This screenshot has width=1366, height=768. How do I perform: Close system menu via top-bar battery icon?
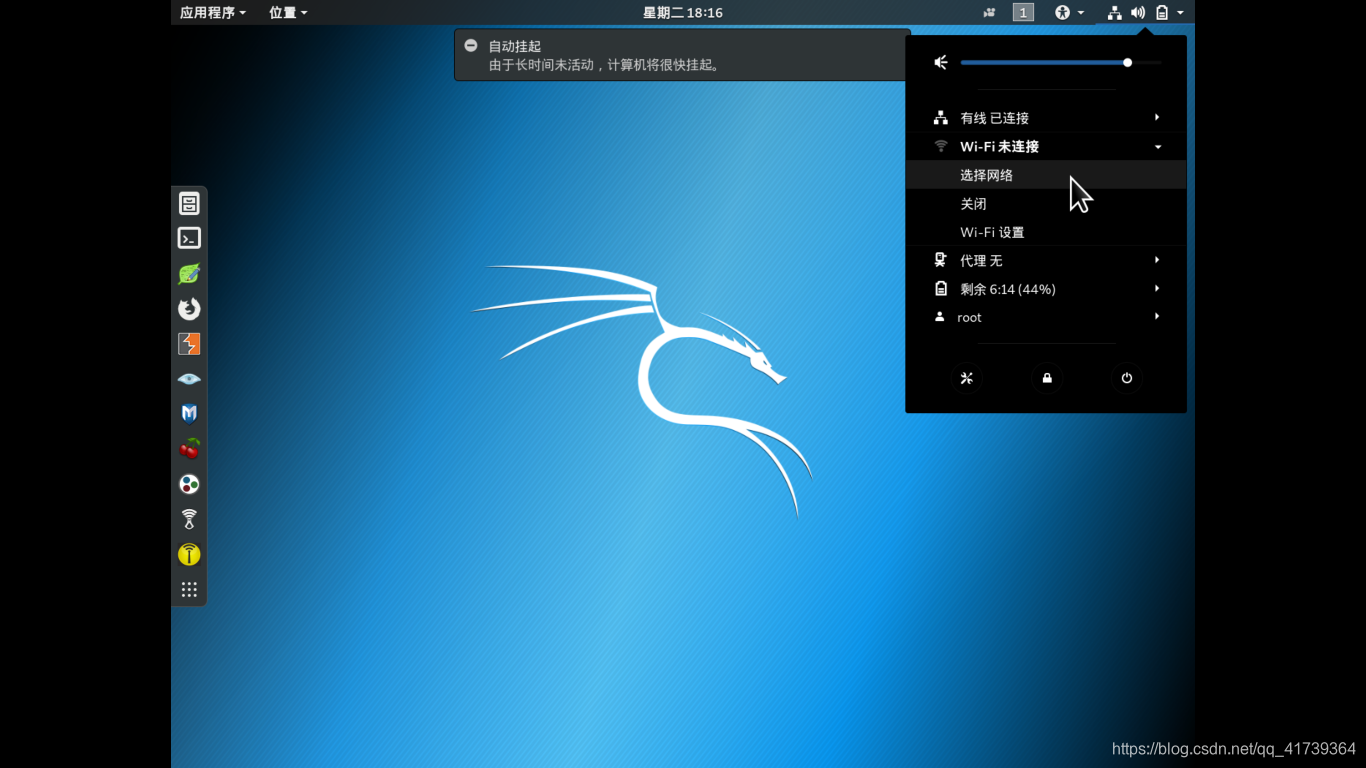[x=1162, y=12]
